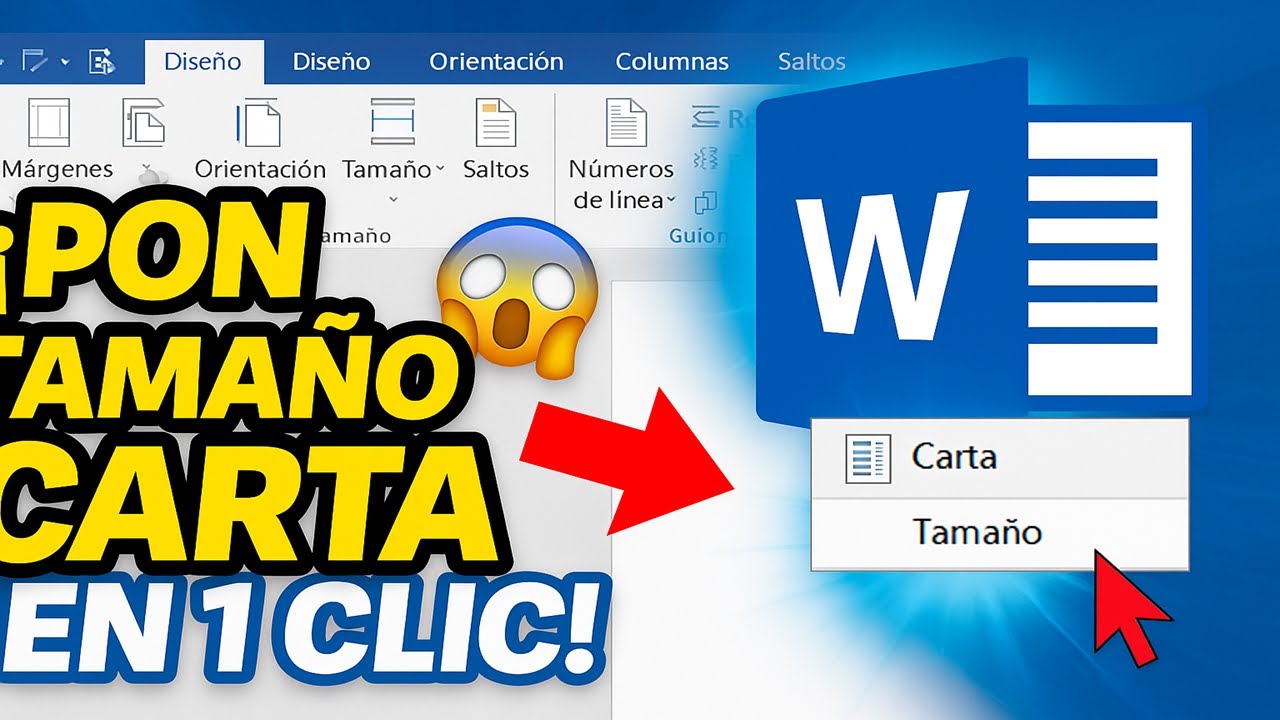Click the quick-access pencil-flag icon in title bar
The image size is (1280, 720).
click(35, 61)
